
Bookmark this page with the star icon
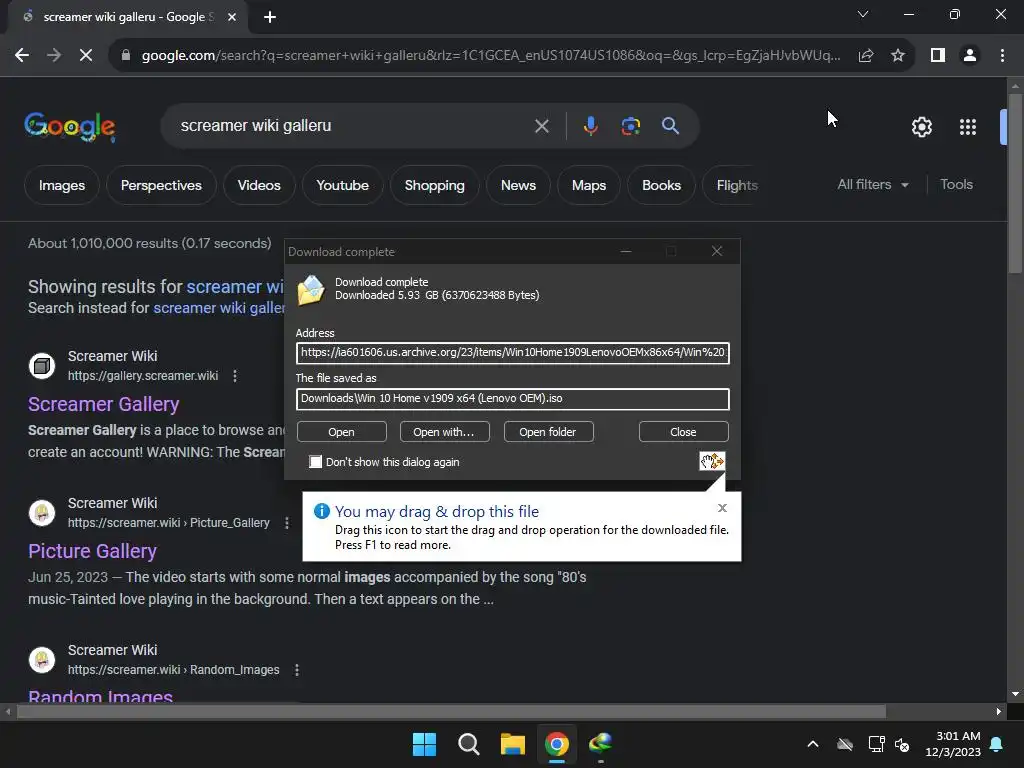[x=898, y=56]
